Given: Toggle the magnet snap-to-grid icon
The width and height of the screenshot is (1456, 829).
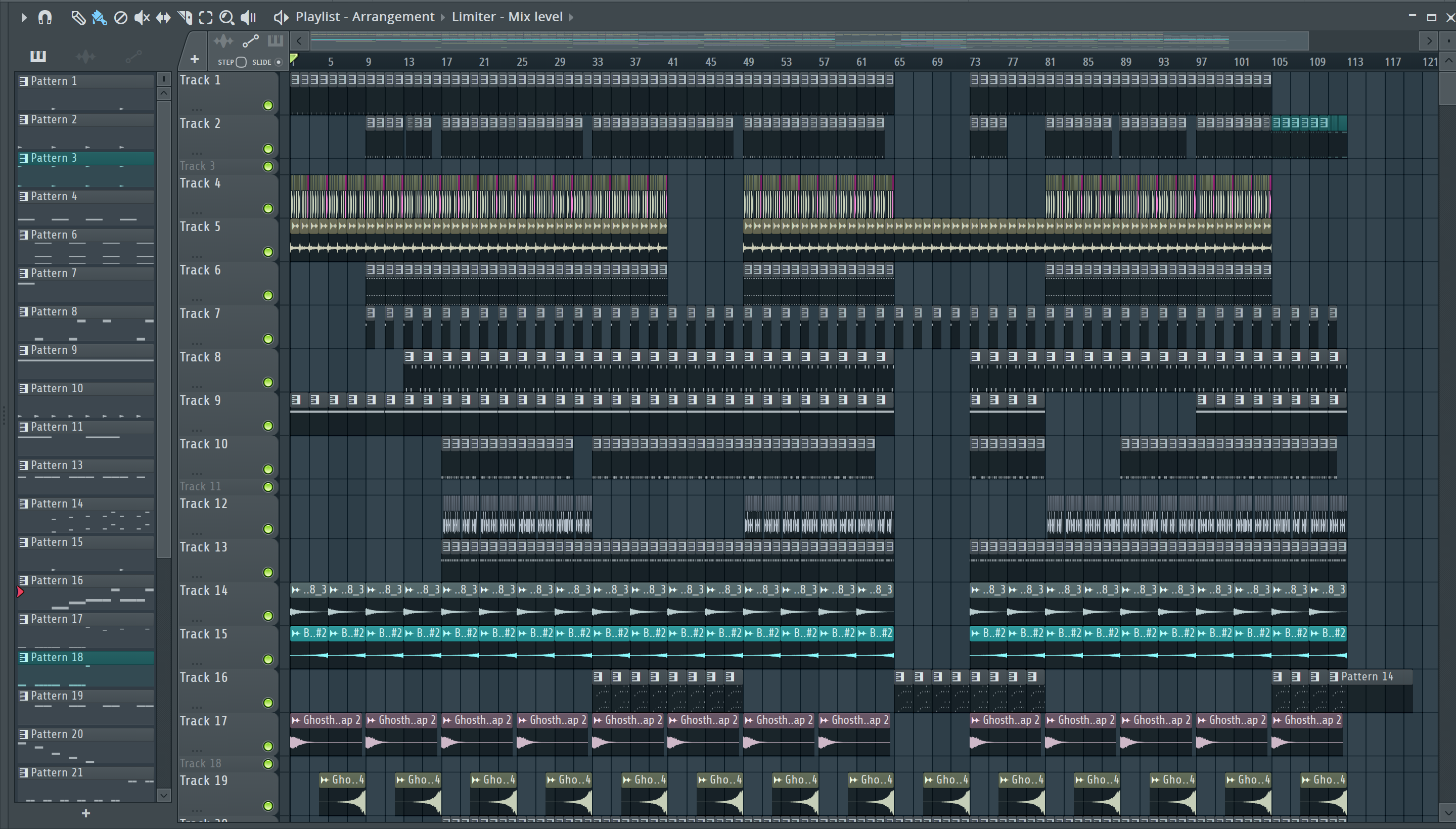Looking at the screenshot, I should click(x=45, y=18).
